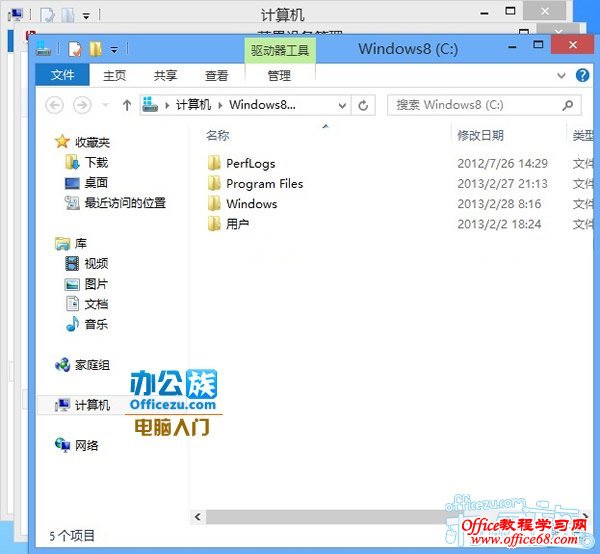Refresh the current folder
The height and width of the screenshot is (554, 600).
coord(363,105)
